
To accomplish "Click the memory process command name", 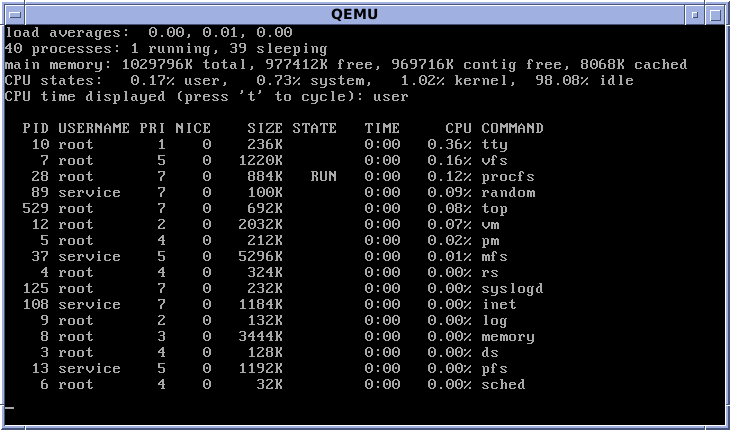I will point(507,336).
